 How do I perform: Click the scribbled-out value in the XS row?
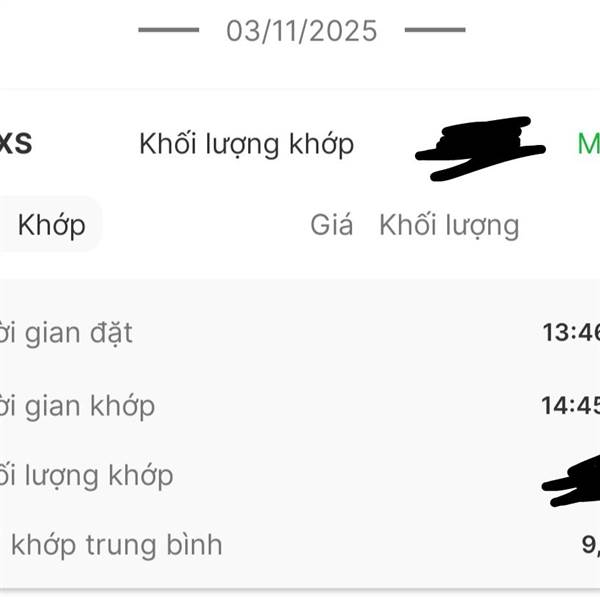[482, 148]
